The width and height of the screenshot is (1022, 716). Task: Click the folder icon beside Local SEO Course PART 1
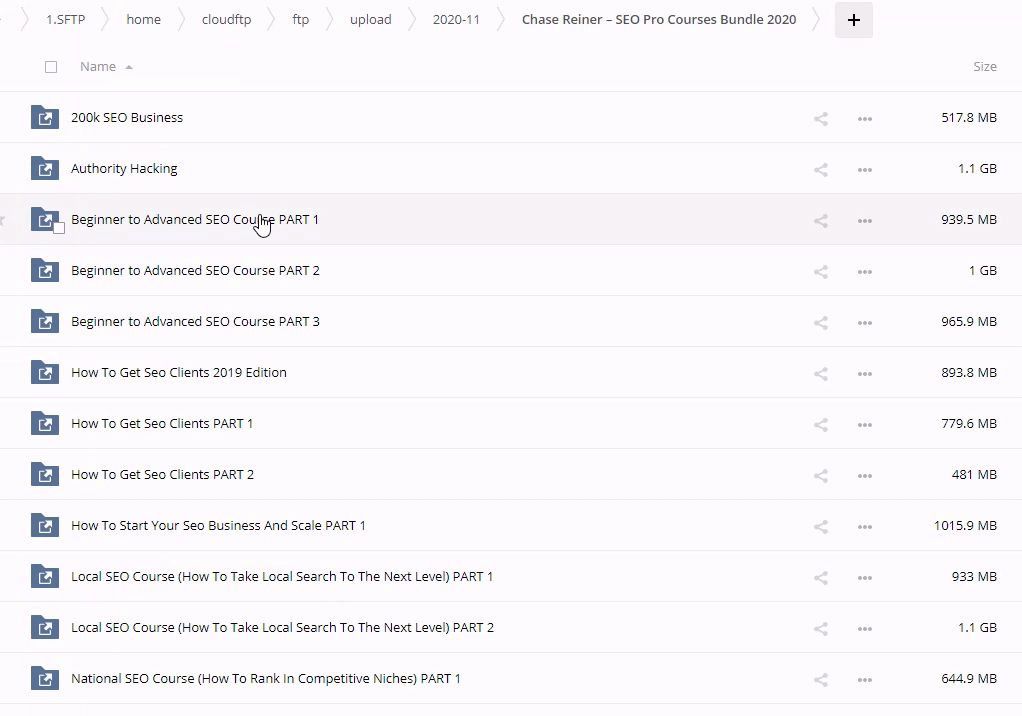[45, 577]
